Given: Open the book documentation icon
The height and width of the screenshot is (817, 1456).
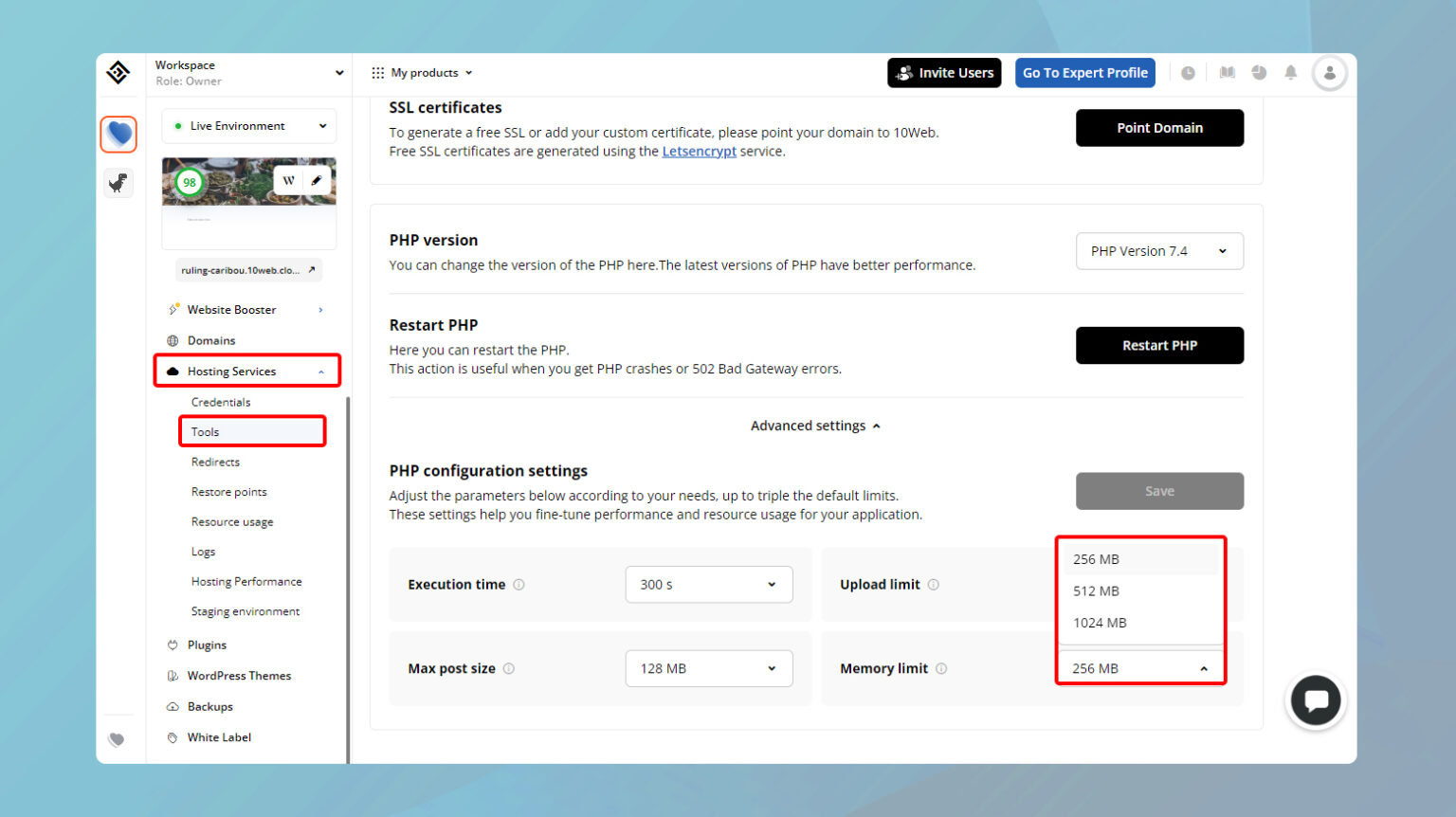Looking at the screenshot, I should (x=1227, y=73).
